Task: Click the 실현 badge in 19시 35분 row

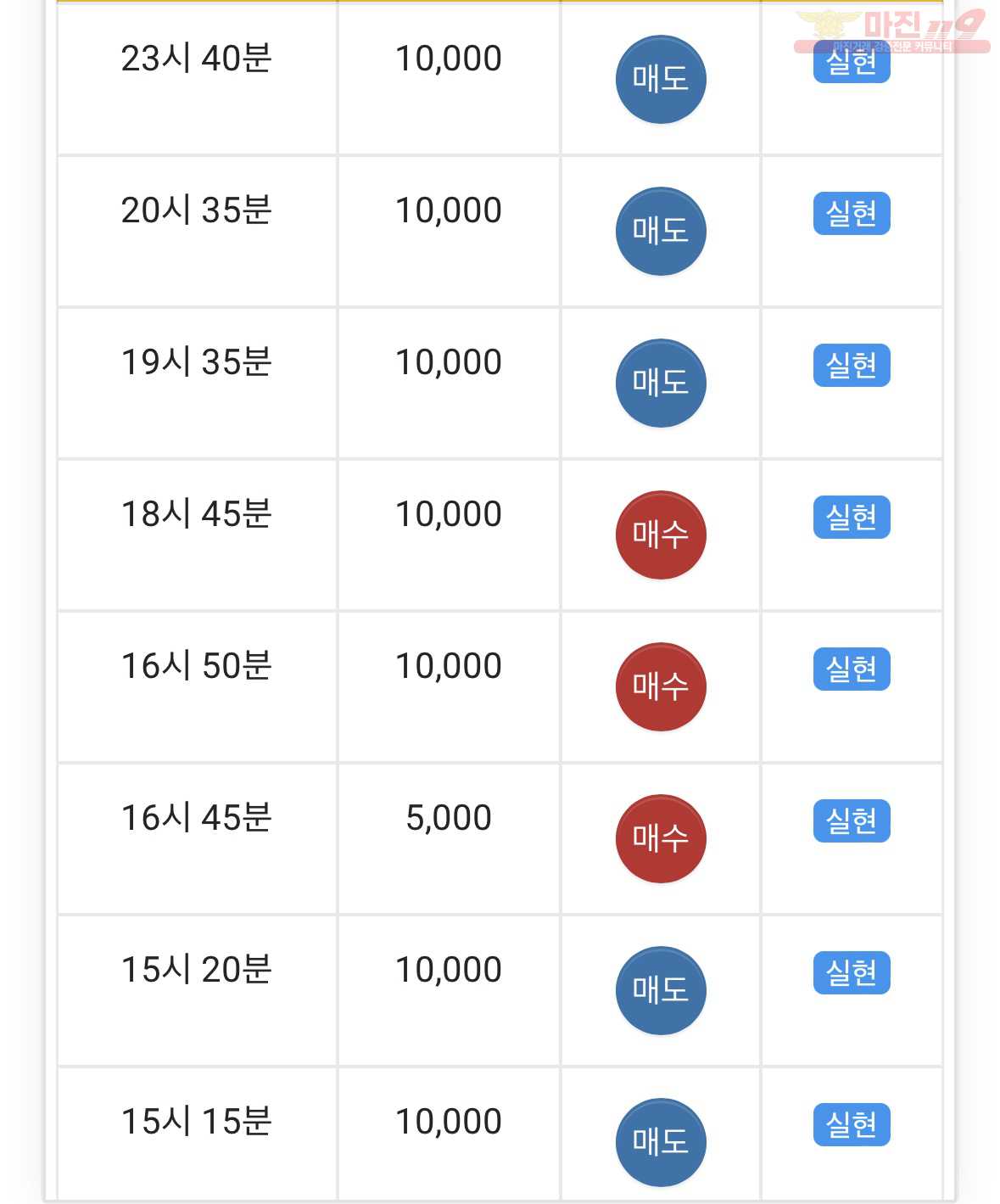Action: pos(852,366)
